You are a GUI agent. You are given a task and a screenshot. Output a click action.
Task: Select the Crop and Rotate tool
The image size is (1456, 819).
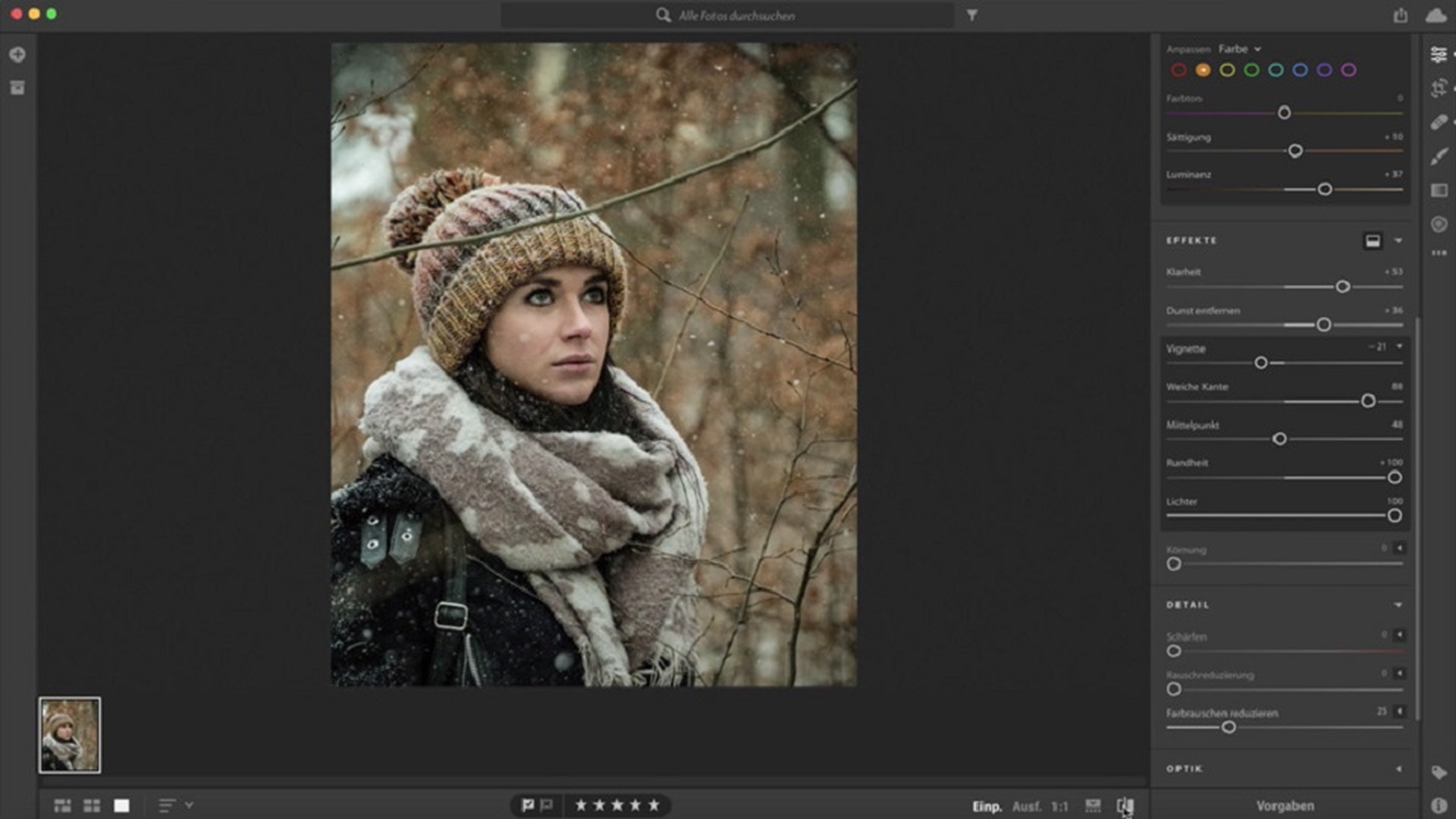pyautogui.click(x=1439, y=89)
